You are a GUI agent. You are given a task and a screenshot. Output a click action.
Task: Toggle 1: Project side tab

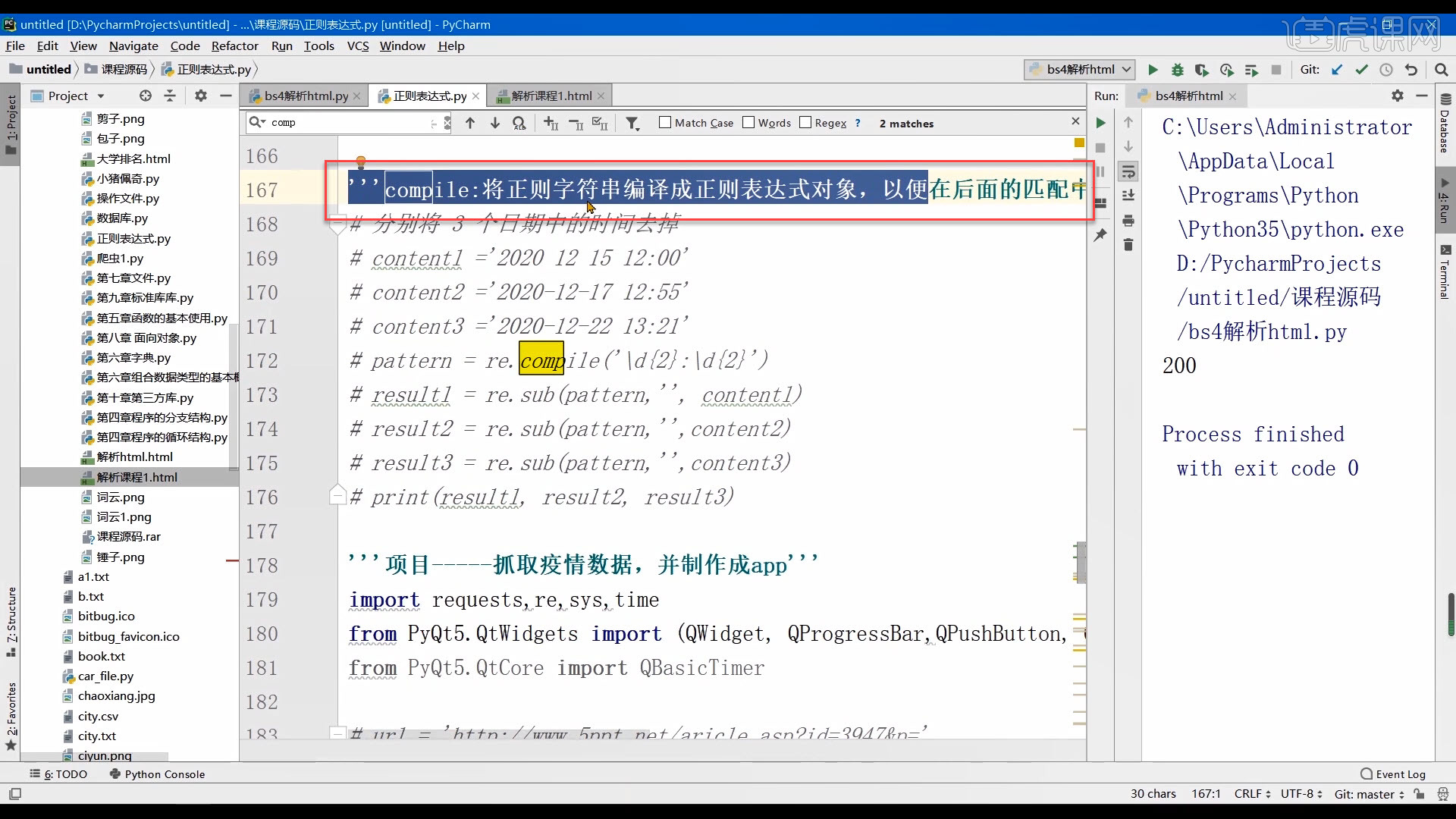(x=11, y=124)
